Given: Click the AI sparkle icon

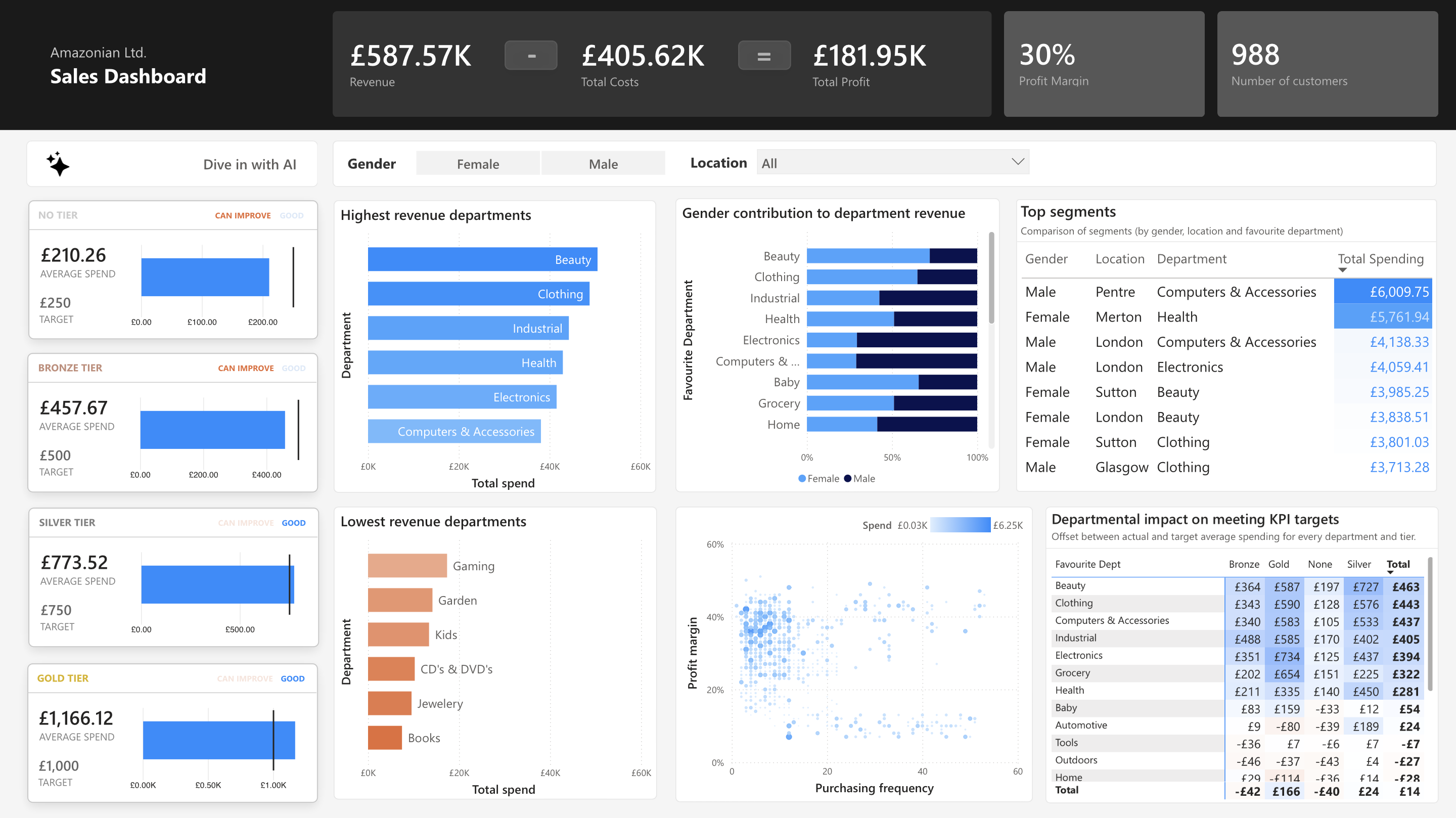Looking at the screenshot, I should pos(58,164).
